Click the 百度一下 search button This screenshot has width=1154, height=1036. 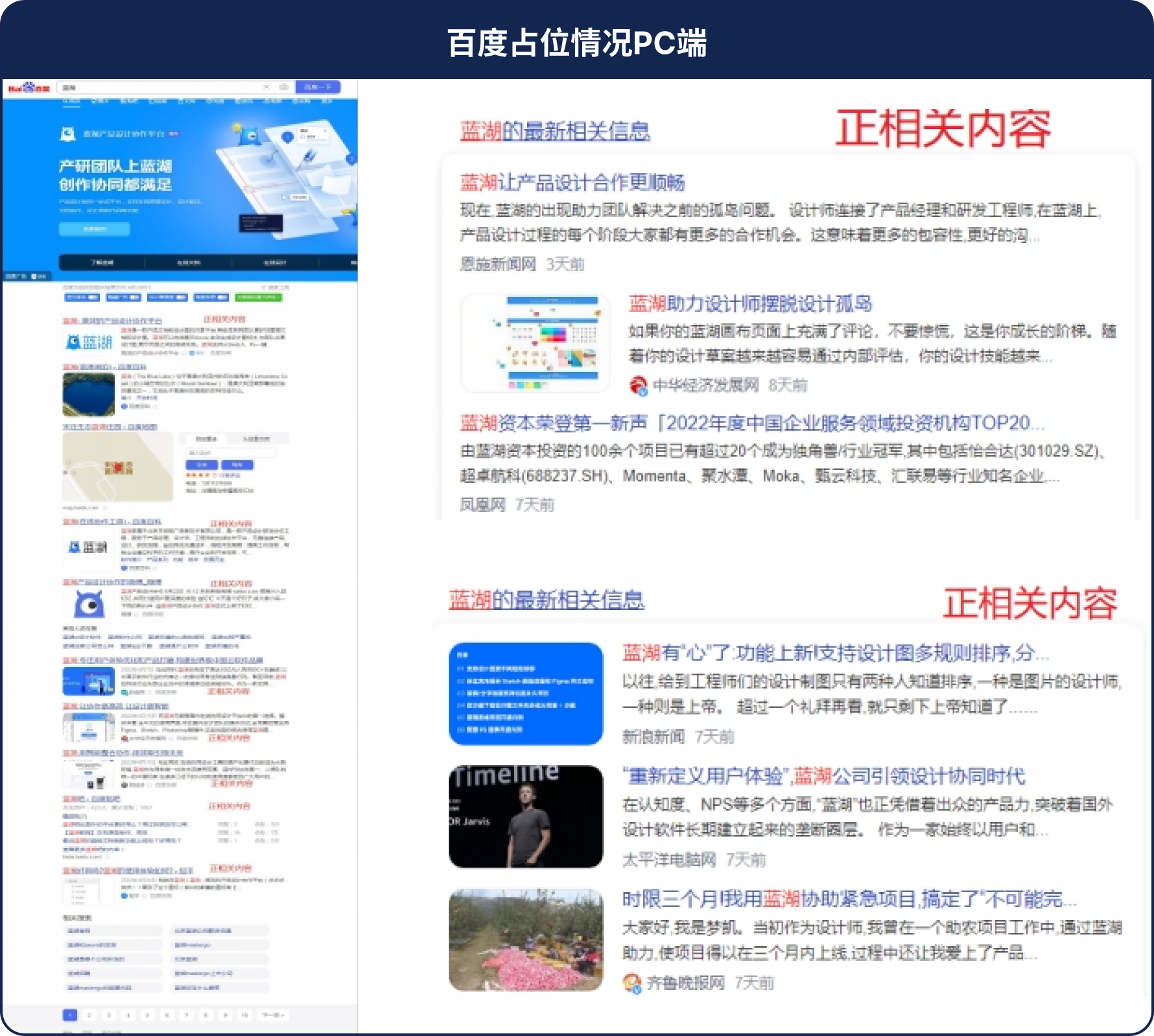(318, 87)
